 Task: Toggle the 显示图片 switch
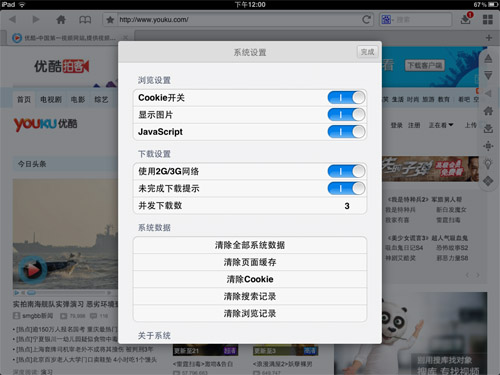[x=346, y=115]
